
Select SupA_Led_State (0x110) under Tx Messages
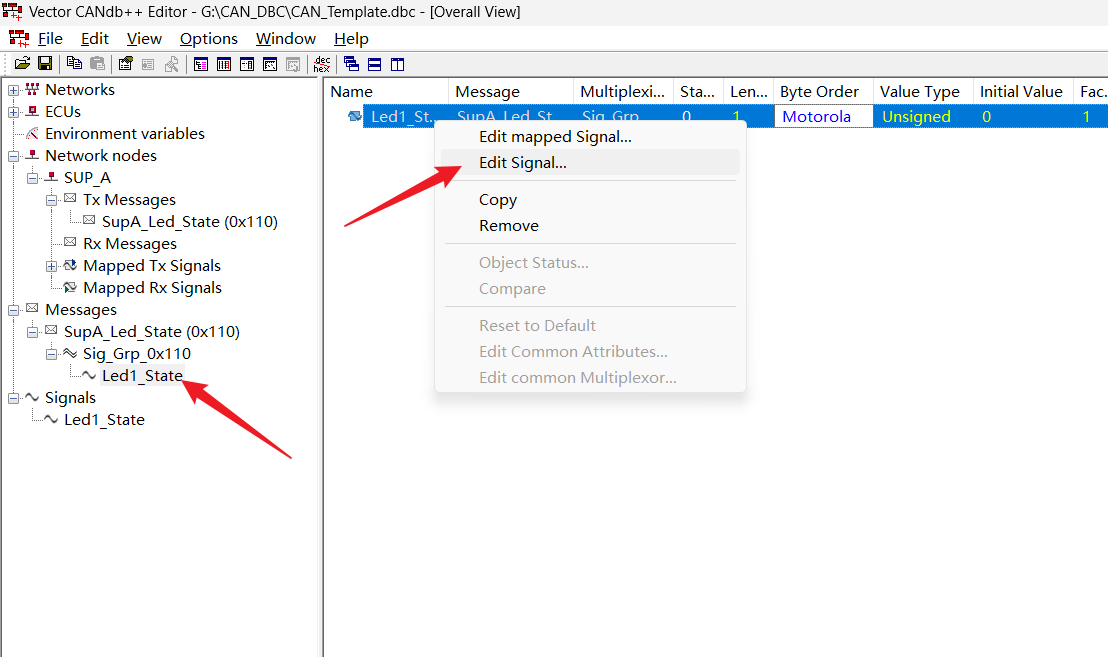[189, 222]
